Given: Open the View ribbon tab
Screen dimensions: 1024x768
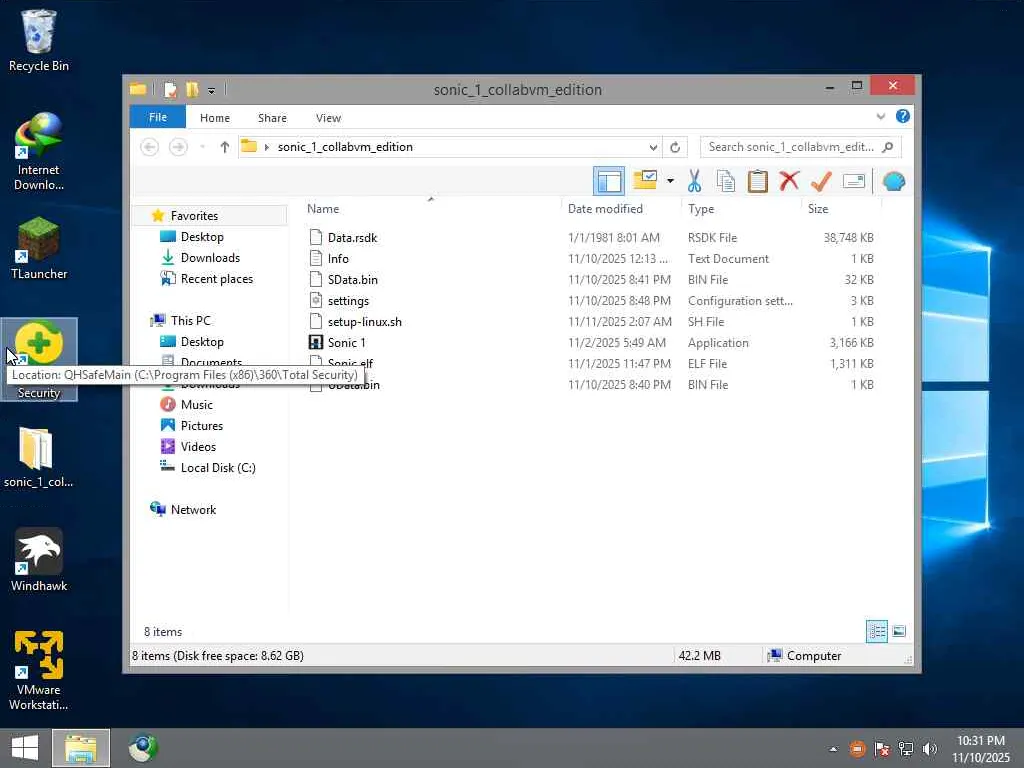Looking at the screenshot, I should pos(328,118).
